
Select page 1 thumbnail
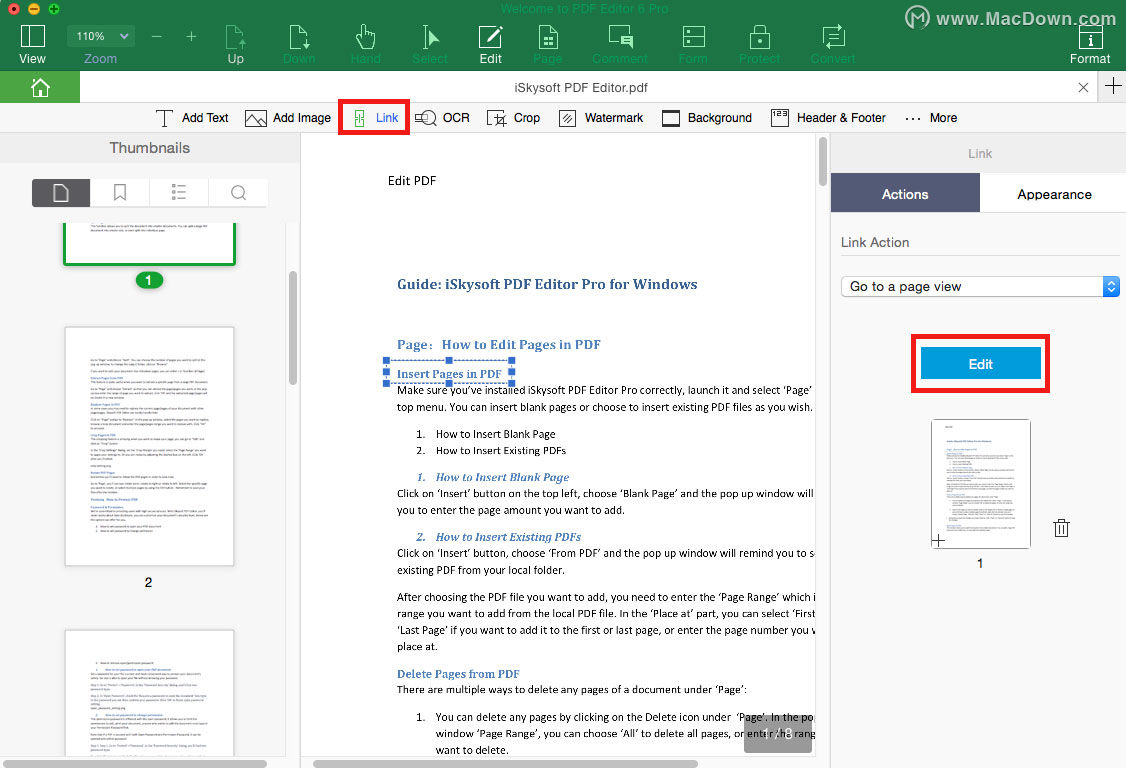(x=149, y=244)
